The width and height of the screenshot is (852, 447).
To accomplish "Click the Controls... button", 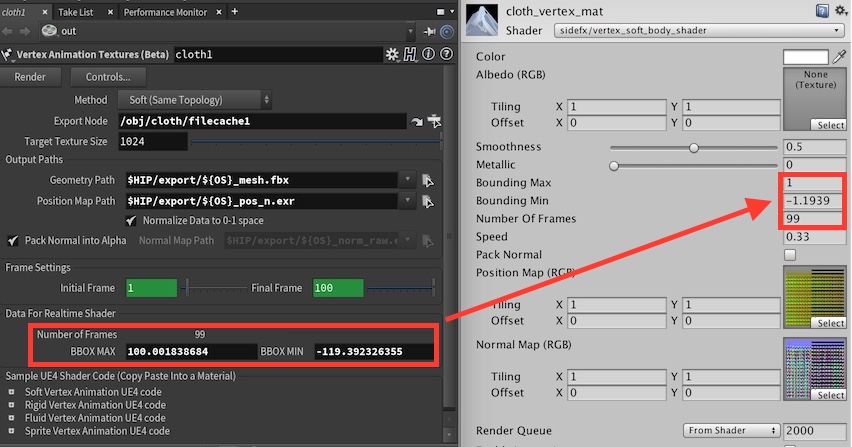I will click(108, 77).
